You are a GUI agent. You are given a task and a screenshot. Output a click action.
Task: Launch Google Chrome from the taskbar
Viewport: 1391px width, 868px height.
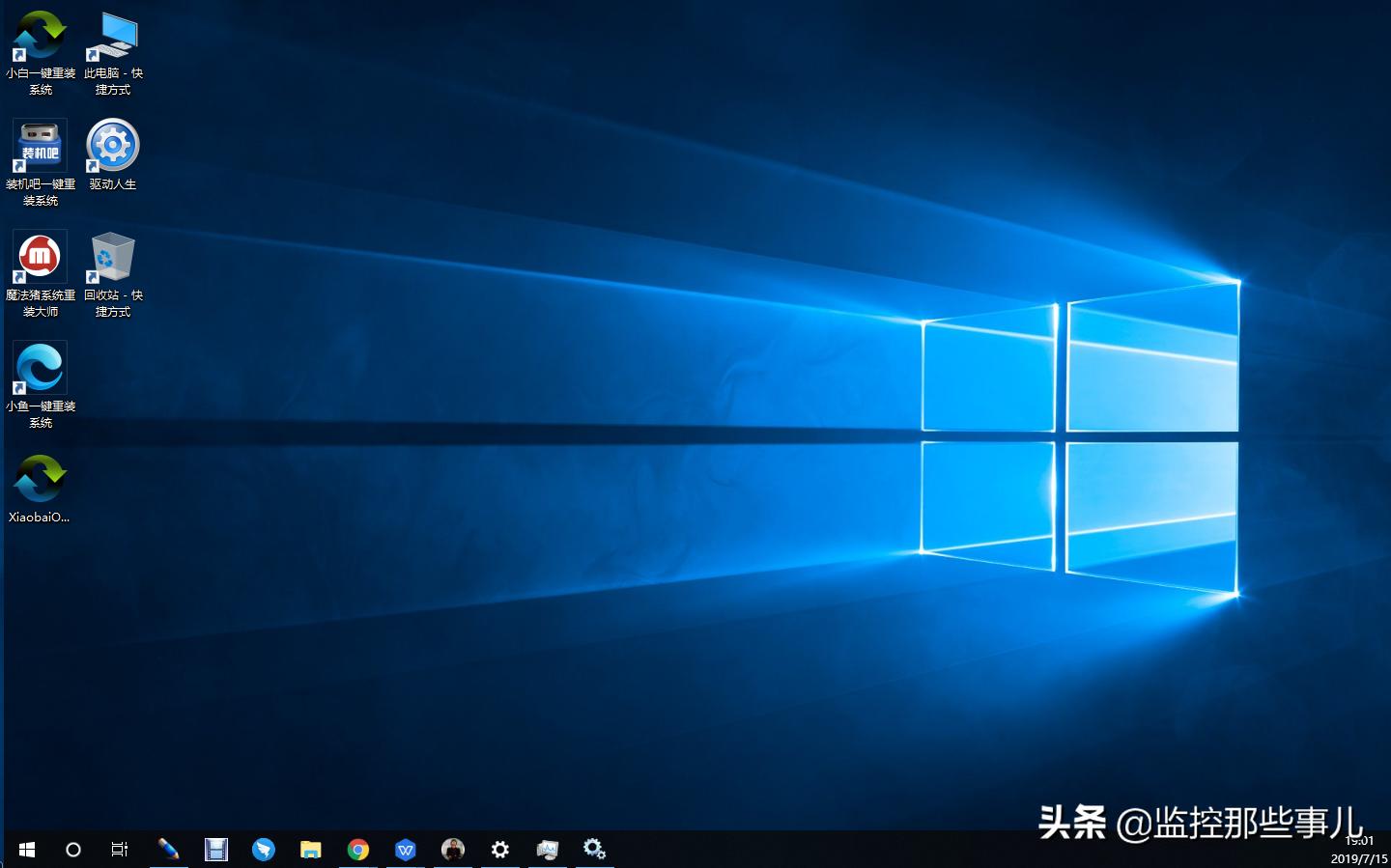point(358,849)
